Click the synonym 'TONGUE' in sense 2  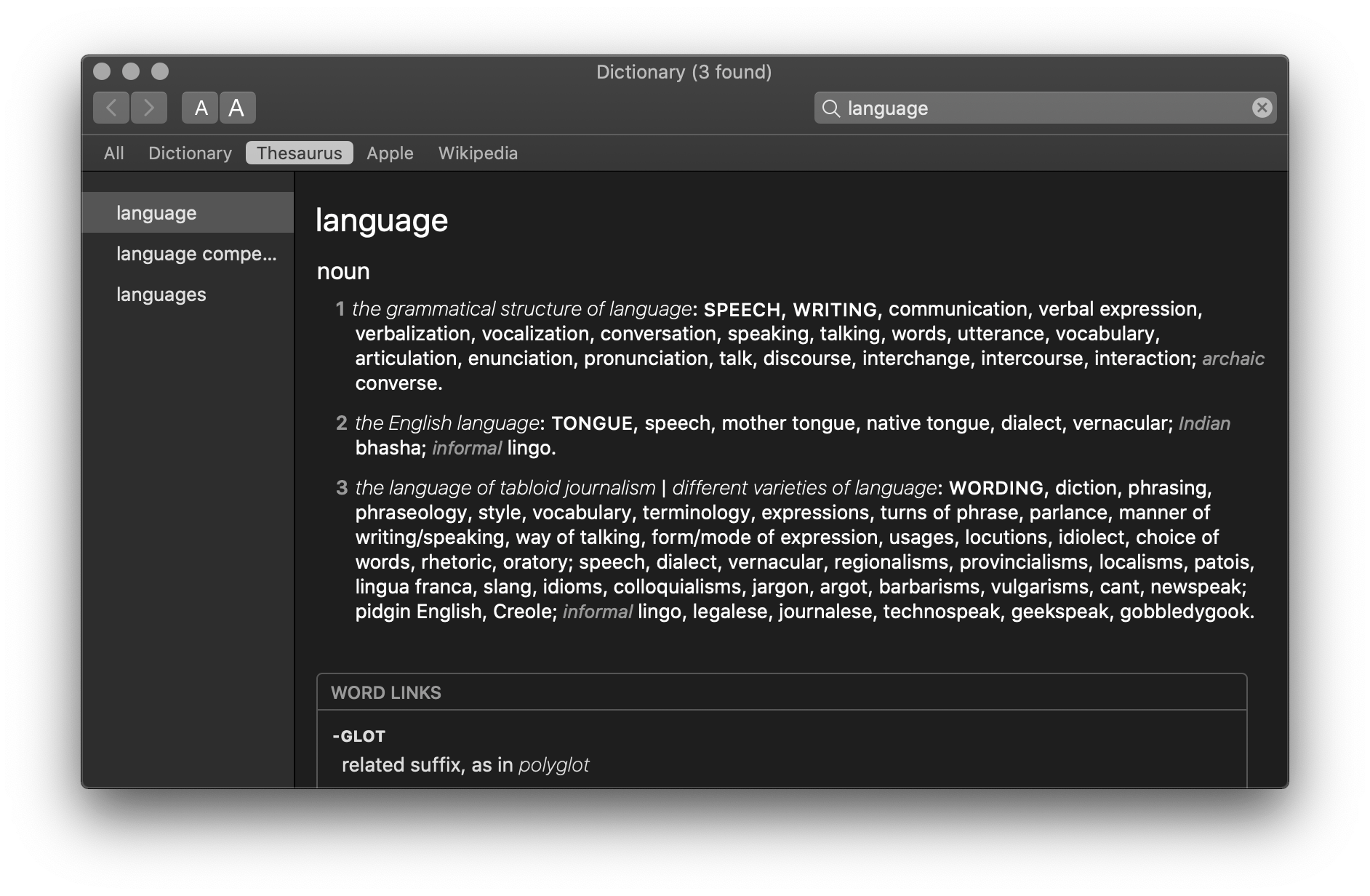click(590, 423)
